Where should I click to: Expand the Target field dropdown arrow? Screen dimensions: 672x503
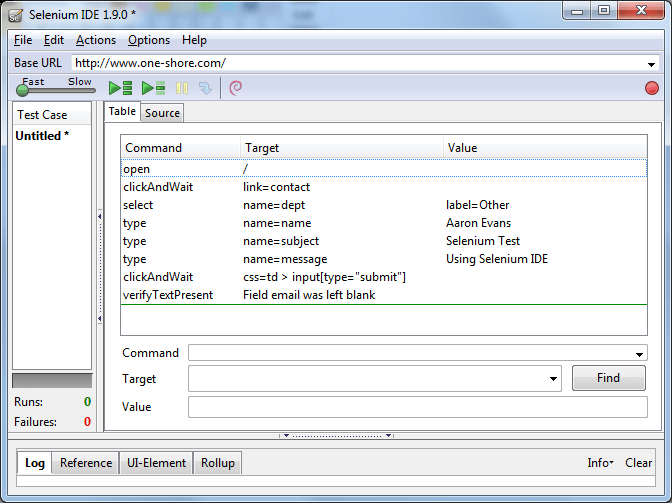coord(554,380)
